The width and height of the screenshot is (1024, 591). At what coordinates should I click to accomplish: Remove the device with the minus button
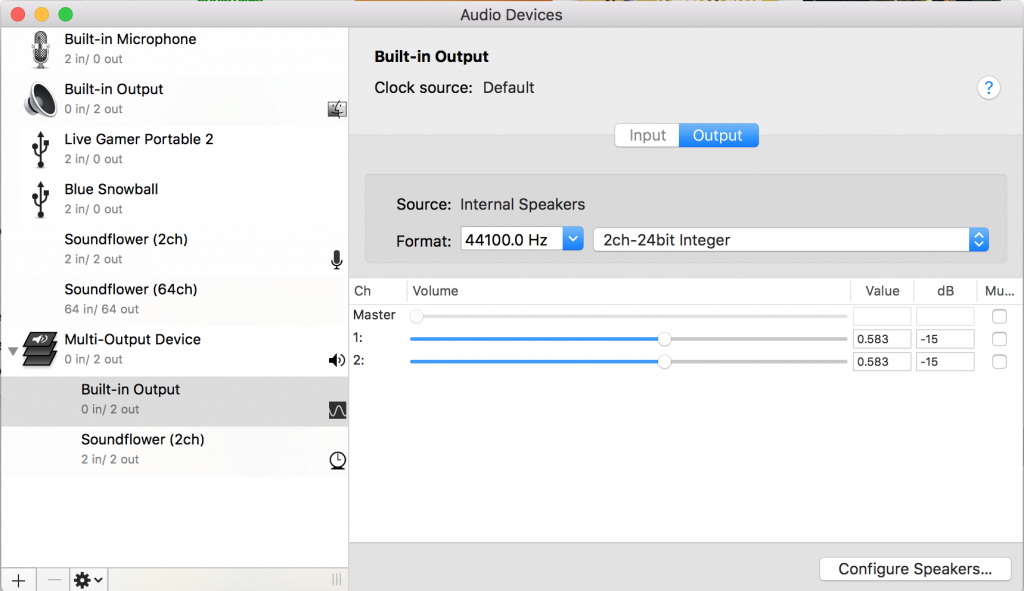(x=54, y=580)
